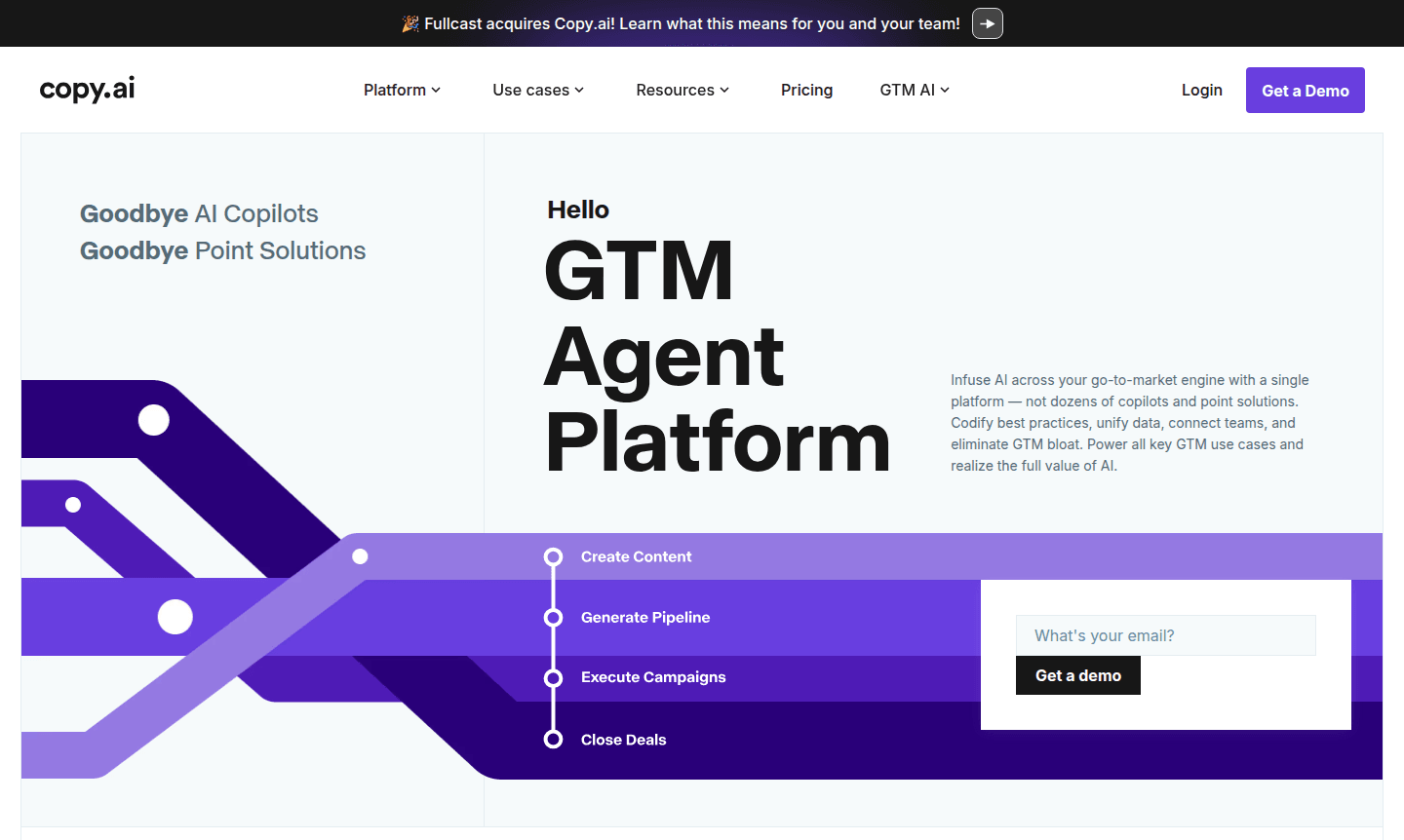Expand the Resources menu
The width and height of the screenshot is (1404, 840).
682,90
